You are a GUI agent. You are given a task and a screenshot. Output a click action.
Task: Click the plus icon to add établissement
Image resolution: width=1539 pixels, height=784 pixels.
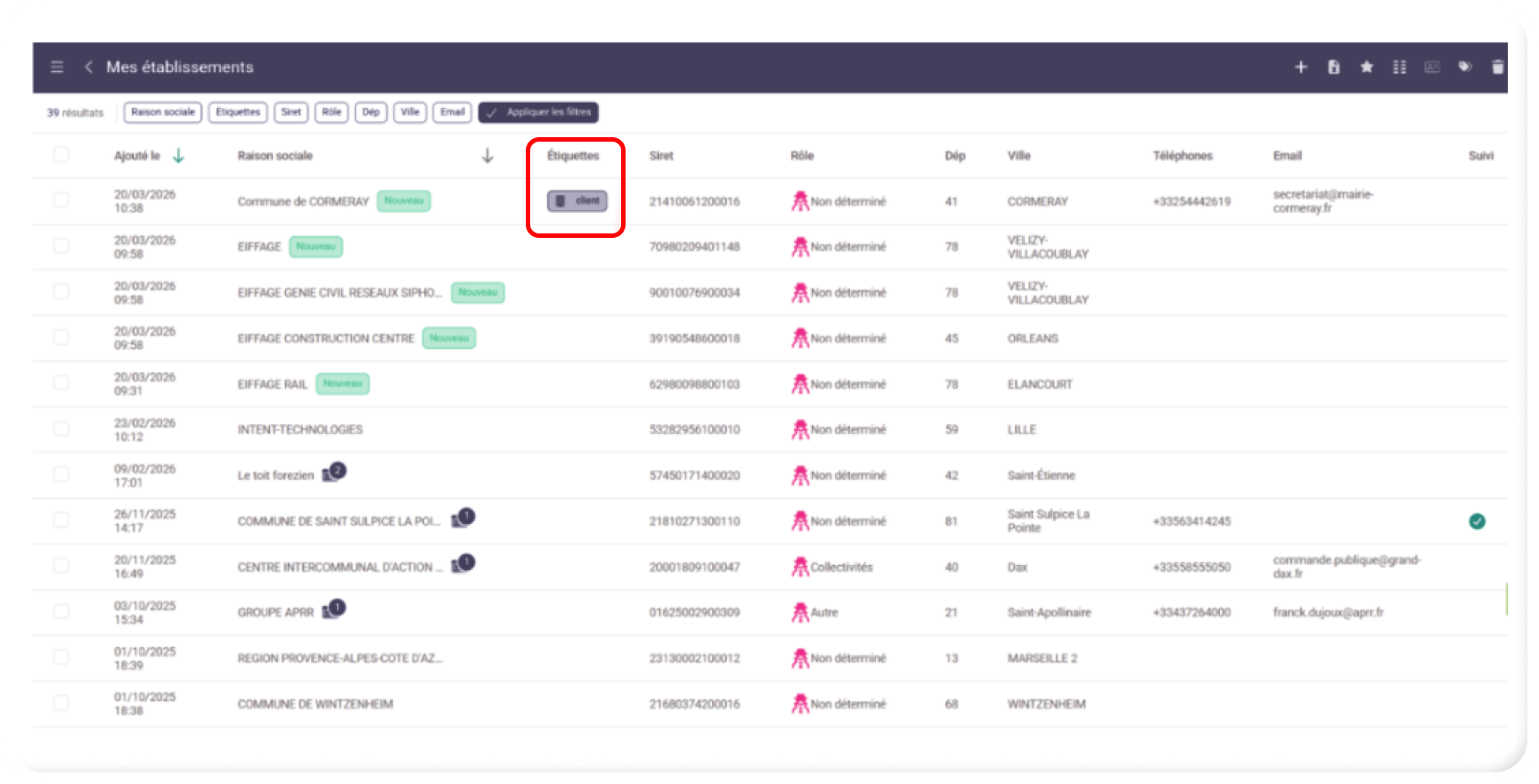(x=1300, y=67)
